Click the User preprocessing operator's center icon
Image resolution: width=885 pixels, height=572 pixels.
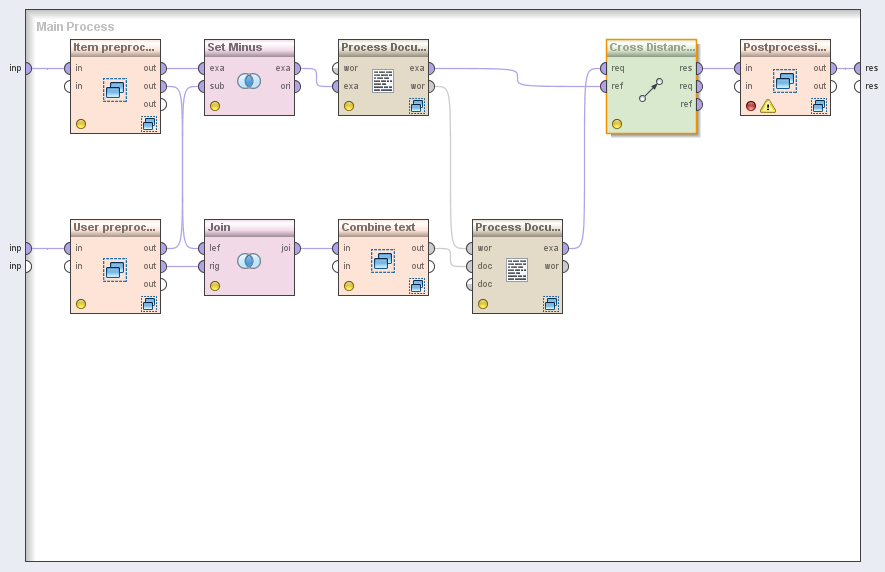(115, 270)
